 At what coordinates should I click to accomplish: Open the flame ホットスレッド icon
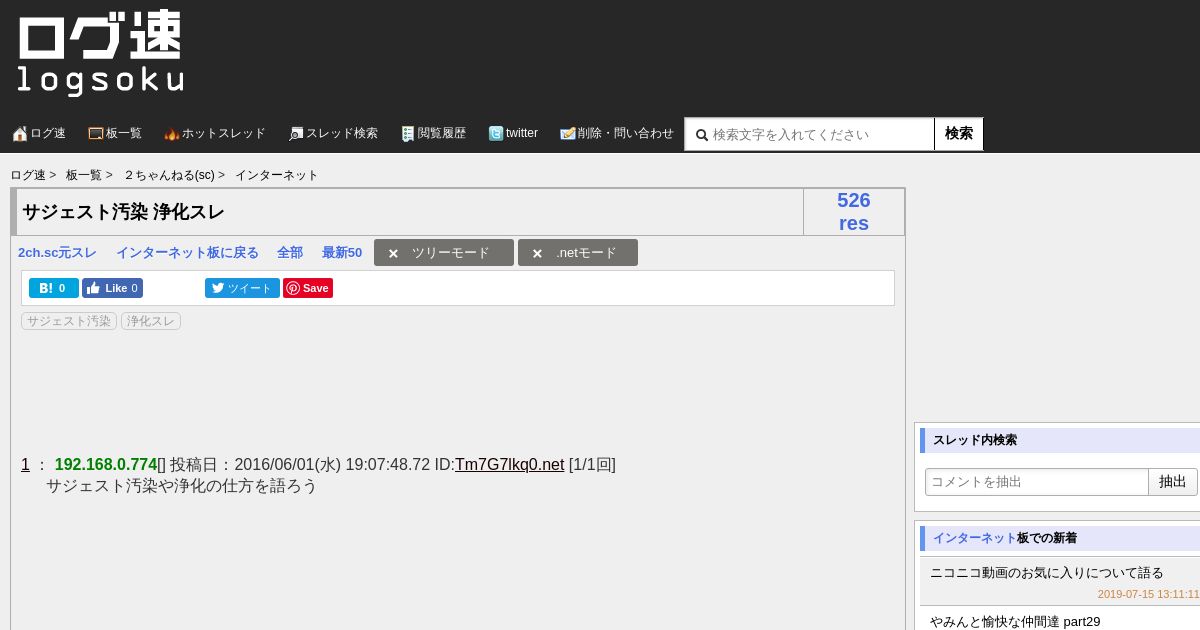pos(172,134)
